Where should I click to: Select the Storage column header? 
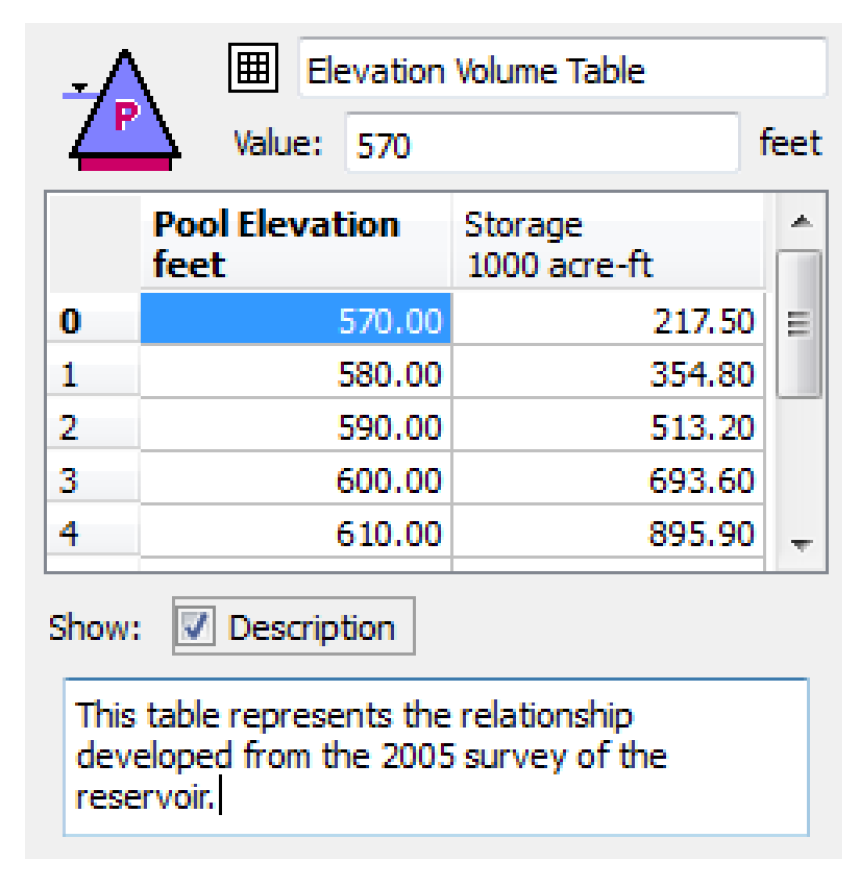pyautogui.click(x=608, y=244)
